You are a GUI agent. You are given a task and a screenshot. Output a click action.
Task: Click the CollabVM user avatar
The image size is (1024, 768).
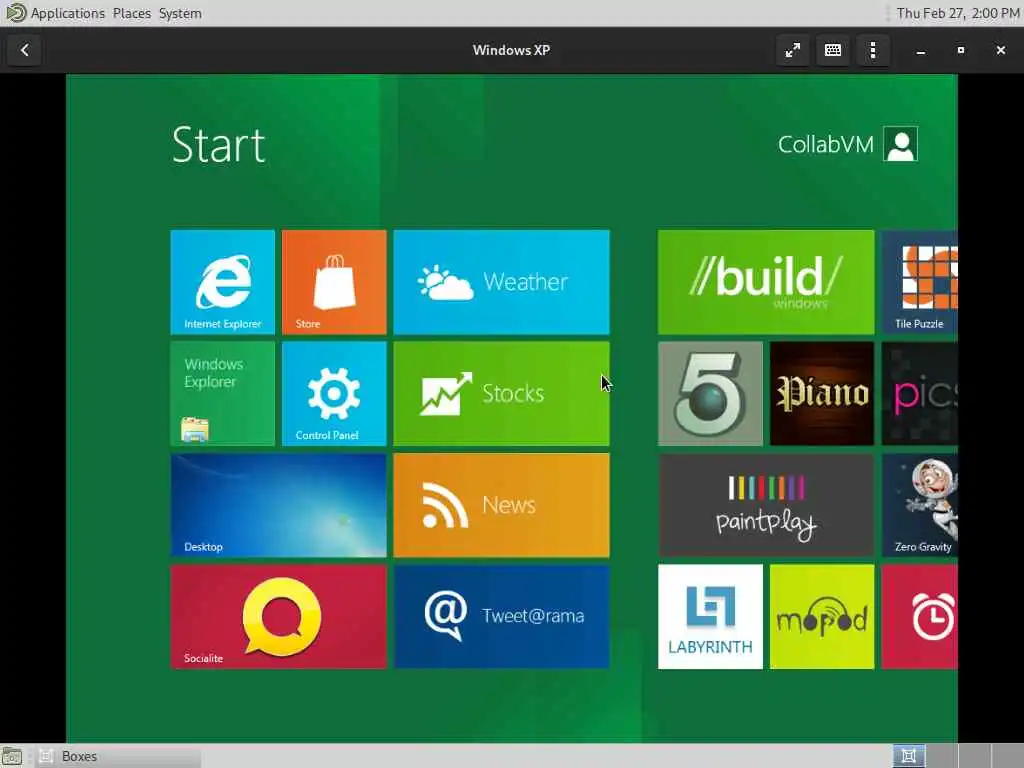(901, 144)
